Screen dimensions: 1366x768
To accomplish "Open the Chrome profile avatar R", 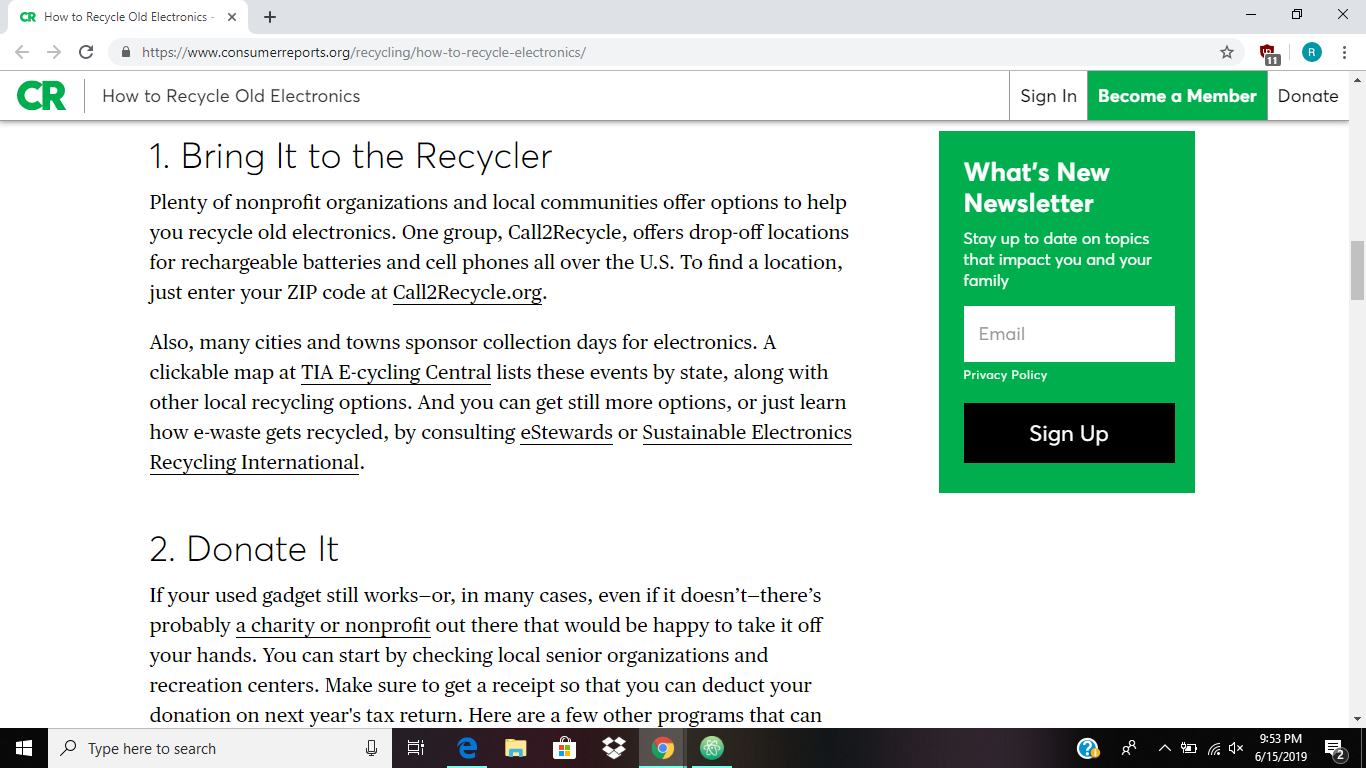I will [1311, 52].
